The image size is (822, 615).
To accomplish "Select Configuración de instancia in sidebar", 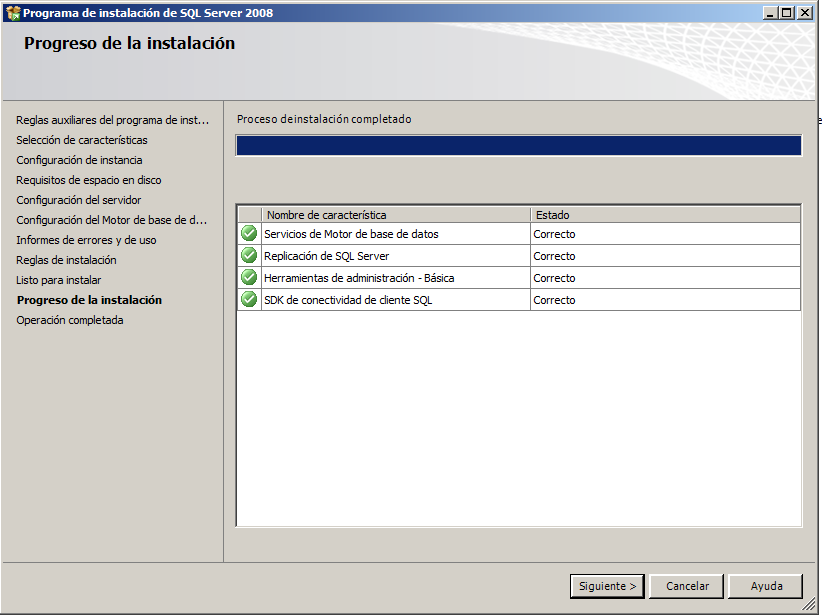I will click(x=79, y=160).
